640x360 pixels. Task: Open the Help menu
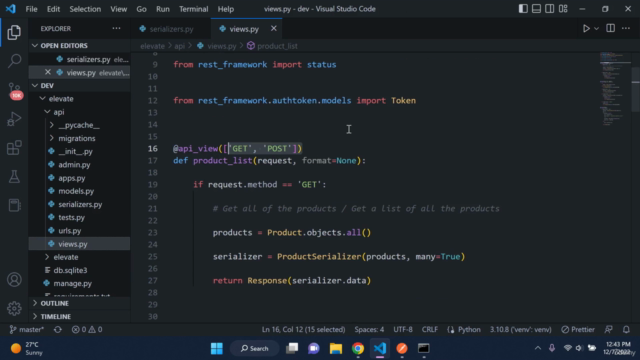tap(225, 9)
